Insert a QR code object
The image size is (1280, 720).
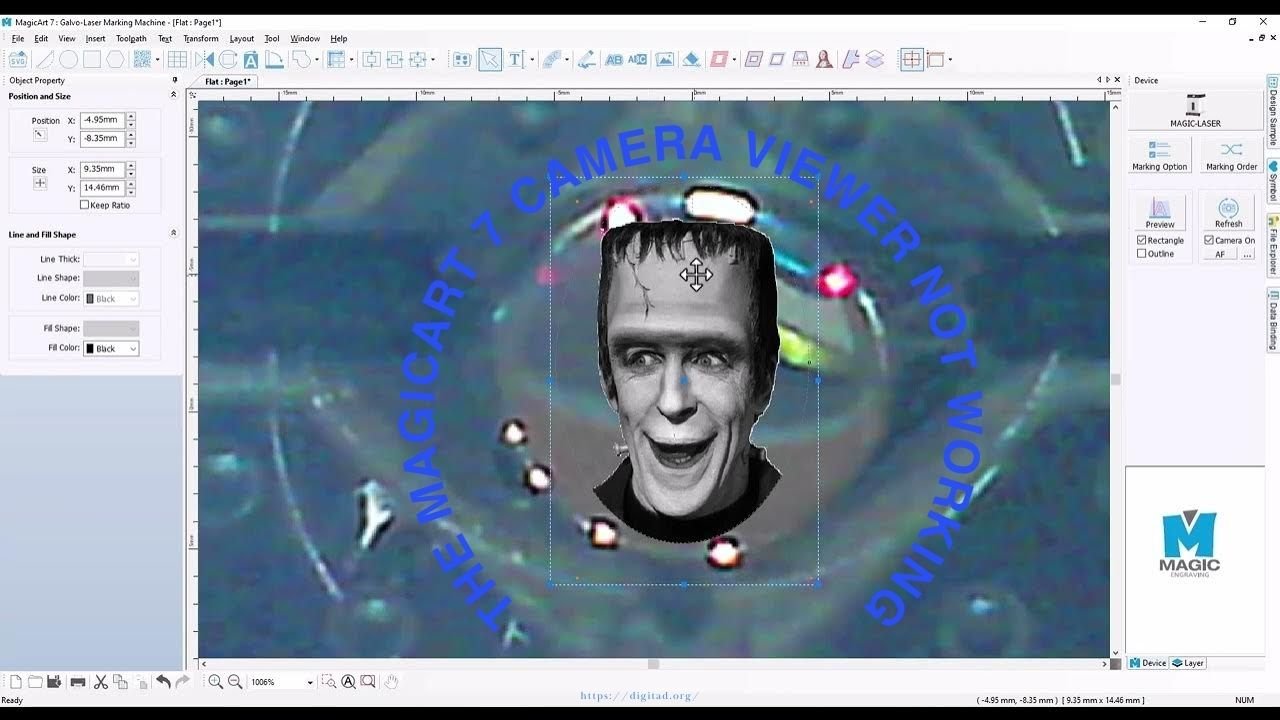click(142, 60)
